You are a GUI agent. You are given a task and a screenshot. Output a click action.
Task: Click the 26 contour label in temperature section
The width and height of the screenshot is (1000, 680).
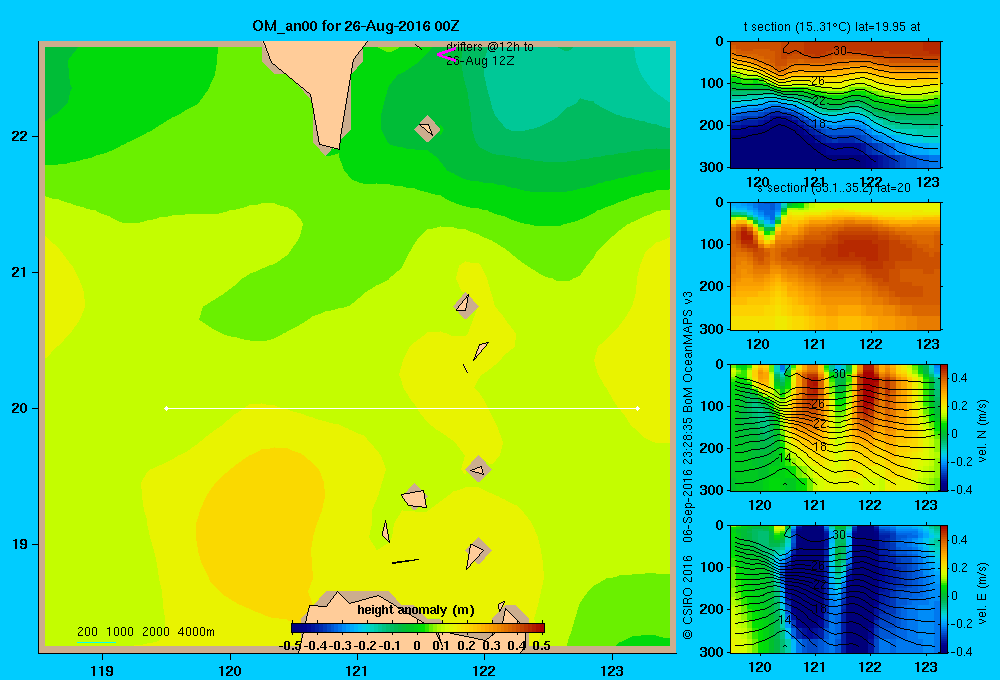[x=818, y=81]
